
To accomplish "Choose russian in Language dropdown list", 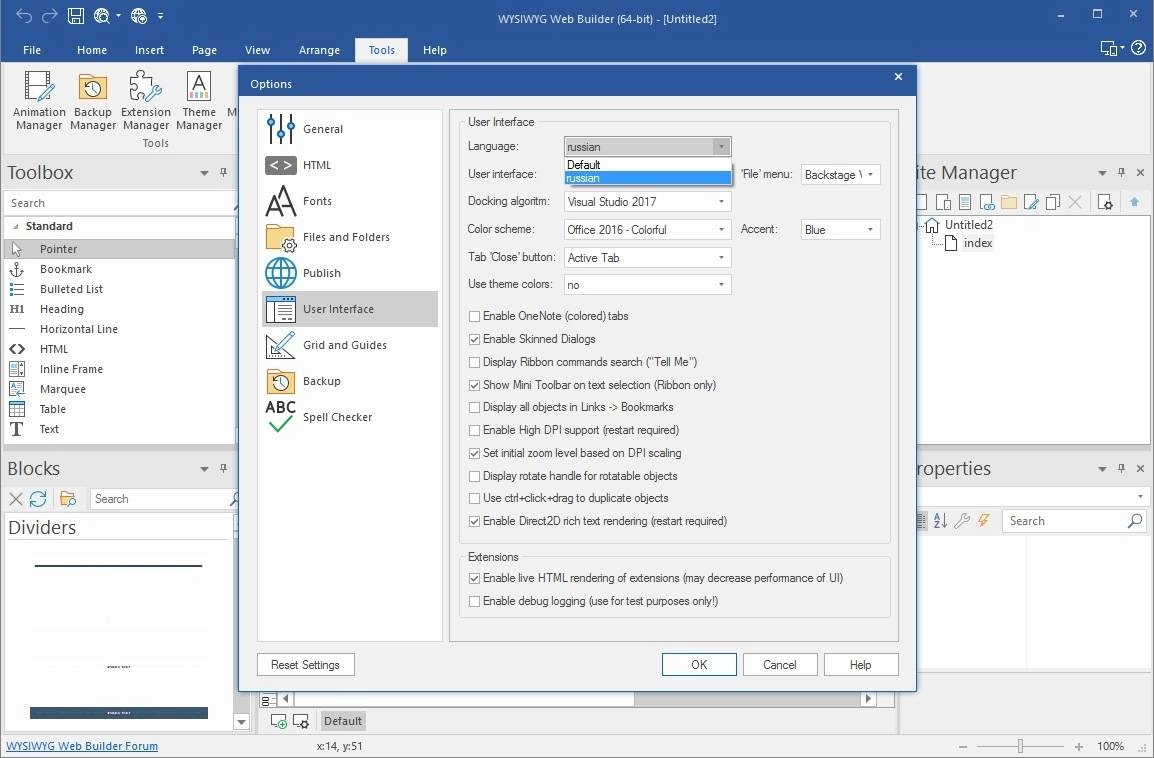I will [648, 178].
